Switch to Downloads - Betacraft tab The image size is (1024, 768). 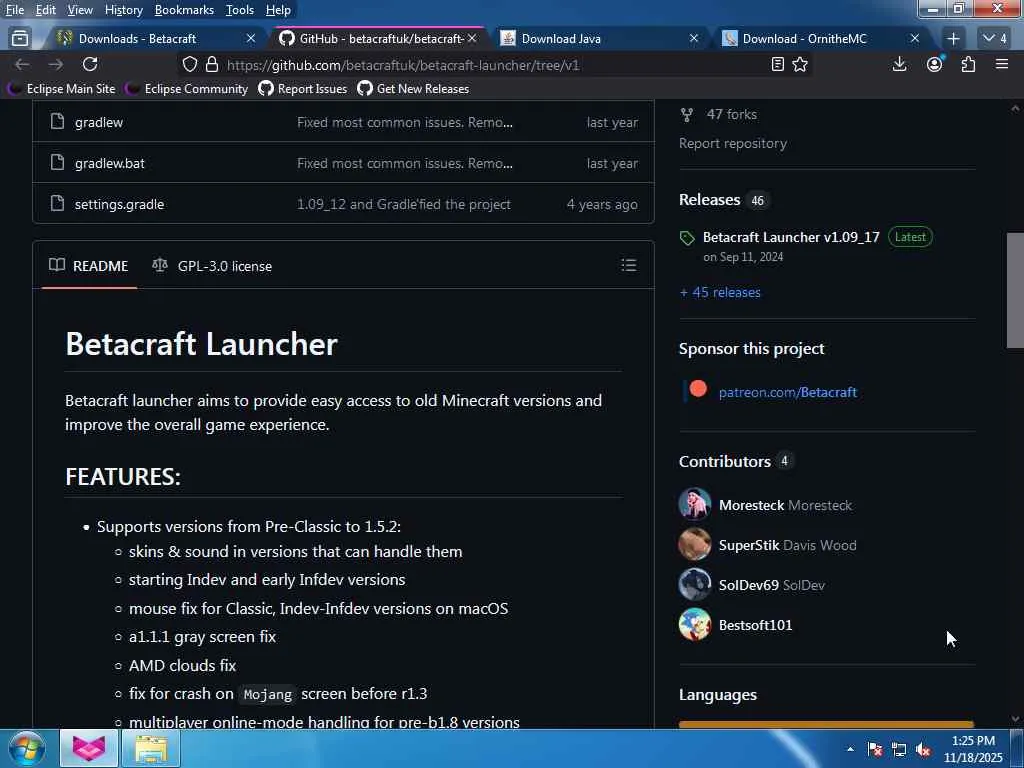click(147, 39)
